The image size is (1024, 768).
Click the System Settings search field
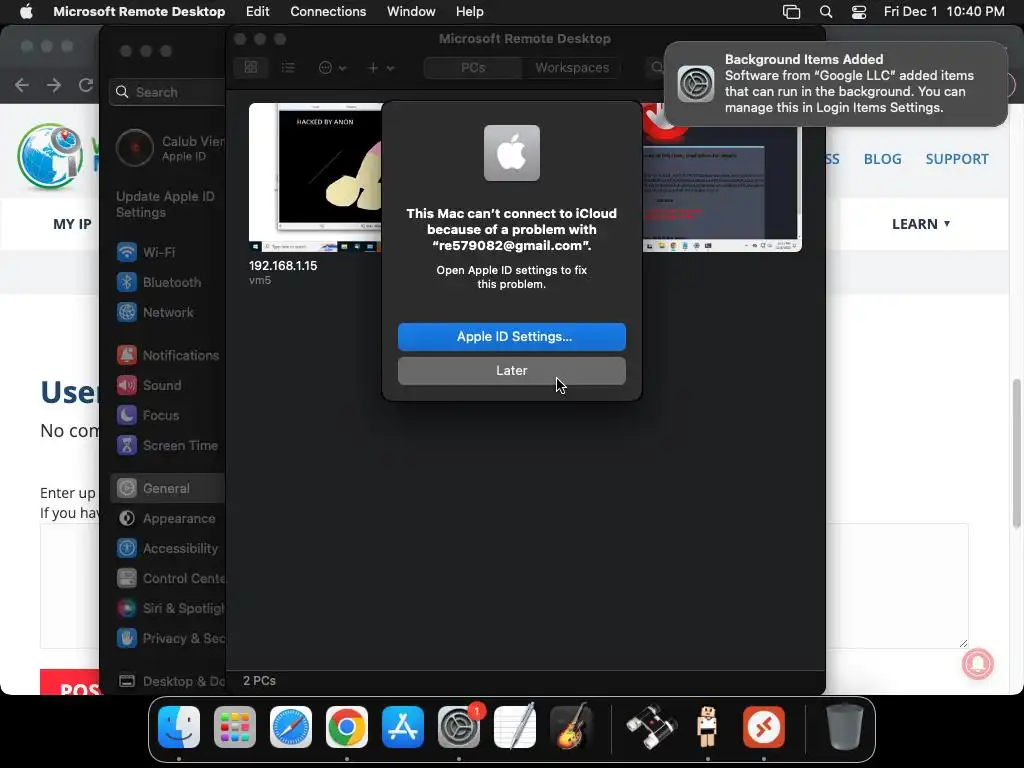[x=168, y=91]
